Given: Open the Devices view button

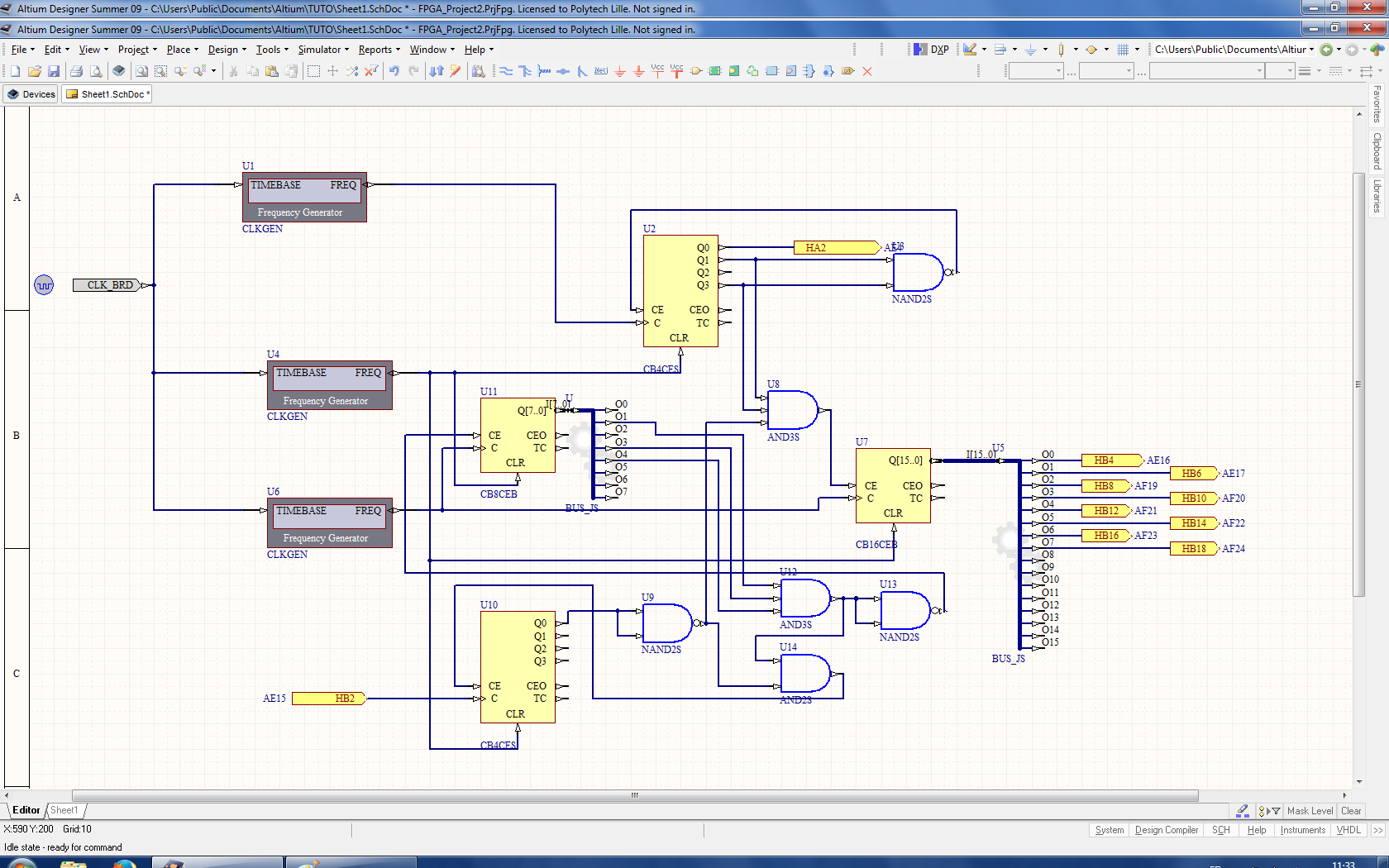Looking at the screenshot, I should (31, 94).
